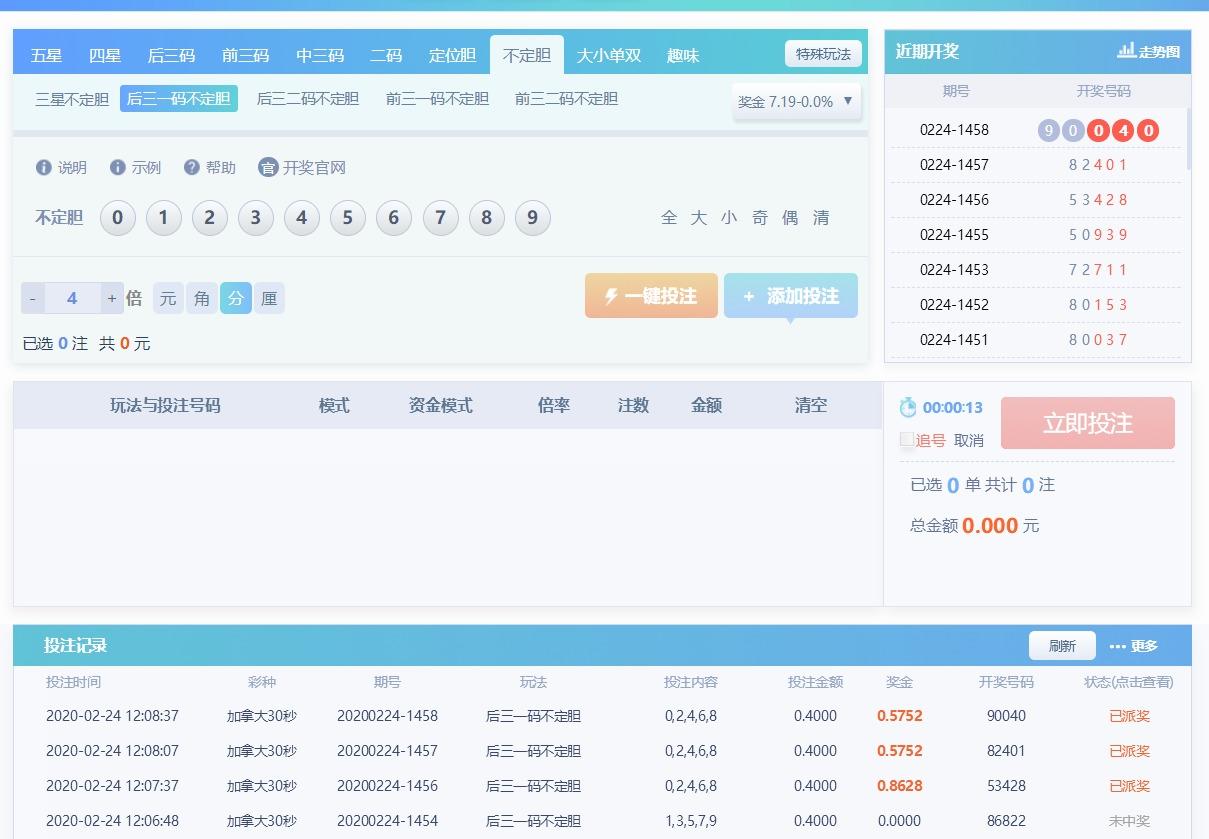Select number ball 1

coord(164,218)
